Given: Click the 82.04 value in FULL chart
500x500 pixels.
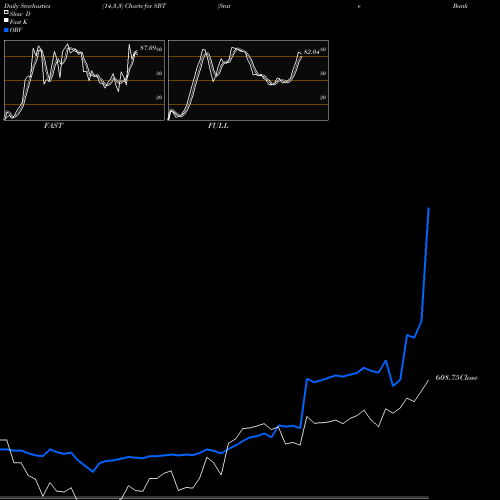Looking at the screenshot, I should [x=312, y=52].
